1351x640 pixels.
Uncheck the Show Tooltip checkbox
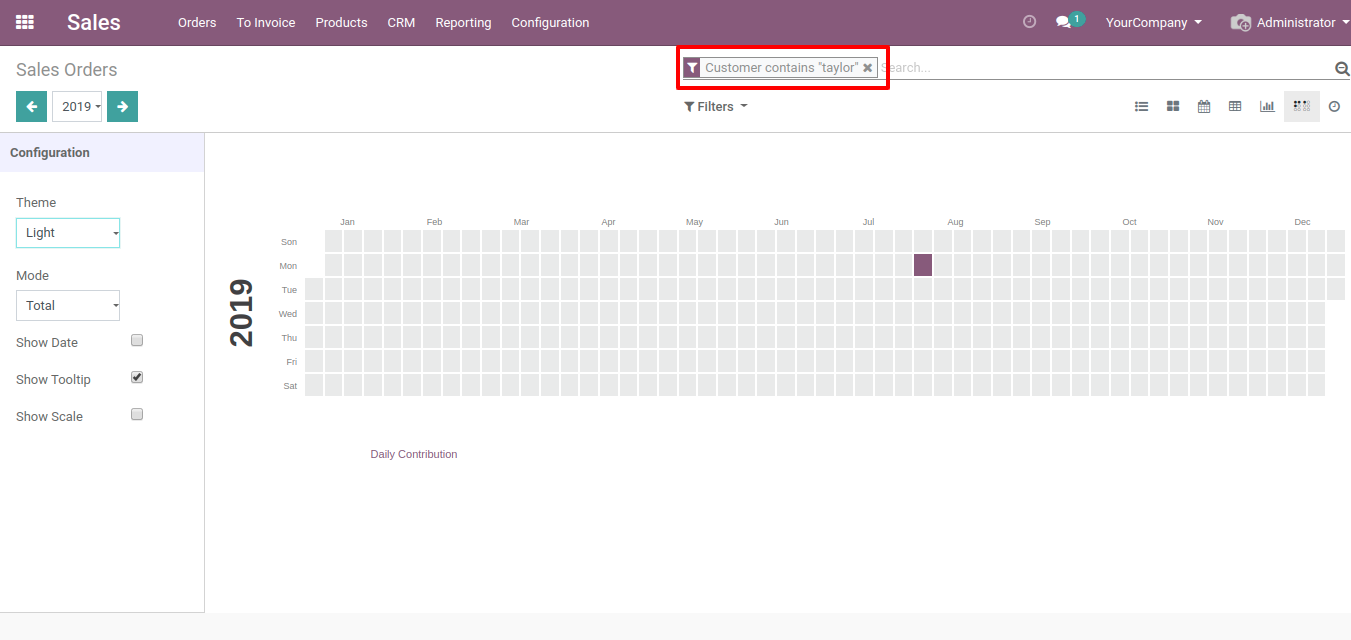137,378
